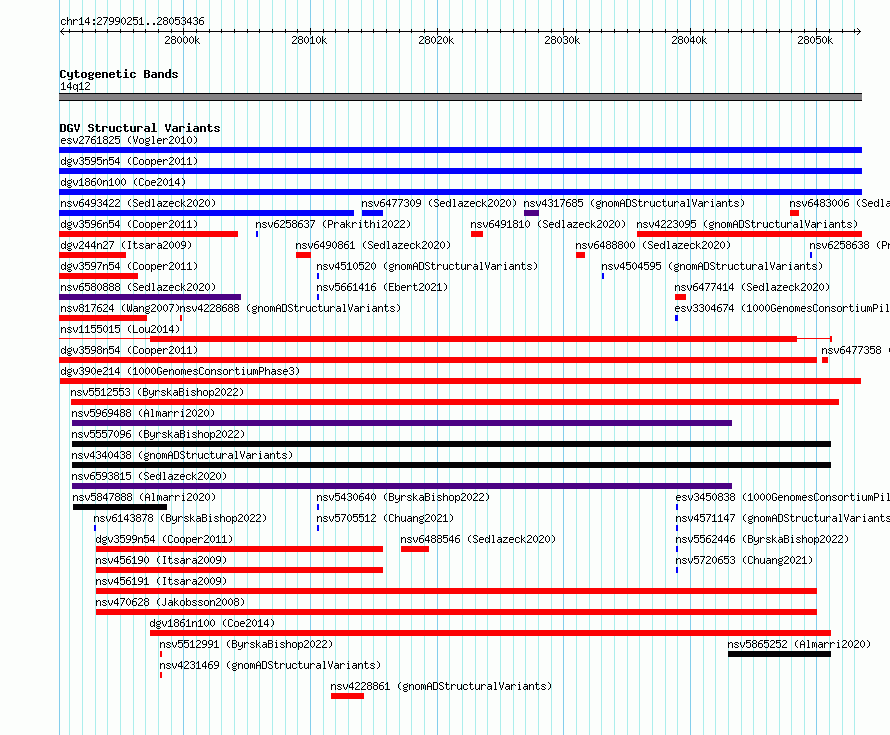
Task: Select nsv5512991 (ByrskaBishop2022) label
Action: tap(246, 644)
